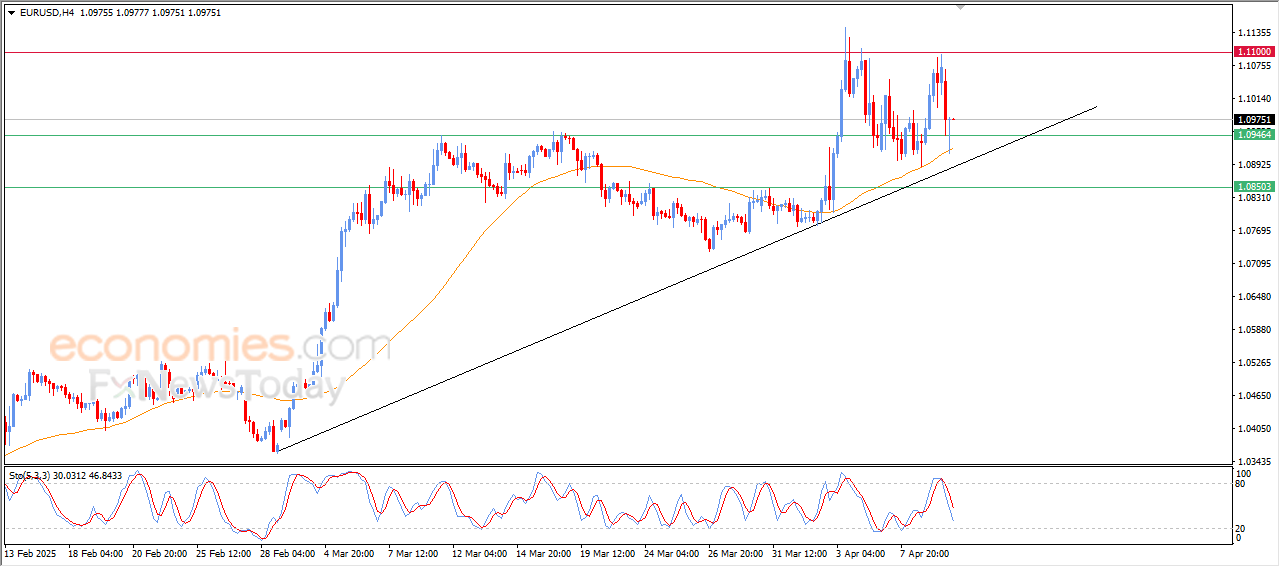Click the 3 Apr 04:00 time label
The width and height of the screenshot is (1280, 567).
coord(862,552)
